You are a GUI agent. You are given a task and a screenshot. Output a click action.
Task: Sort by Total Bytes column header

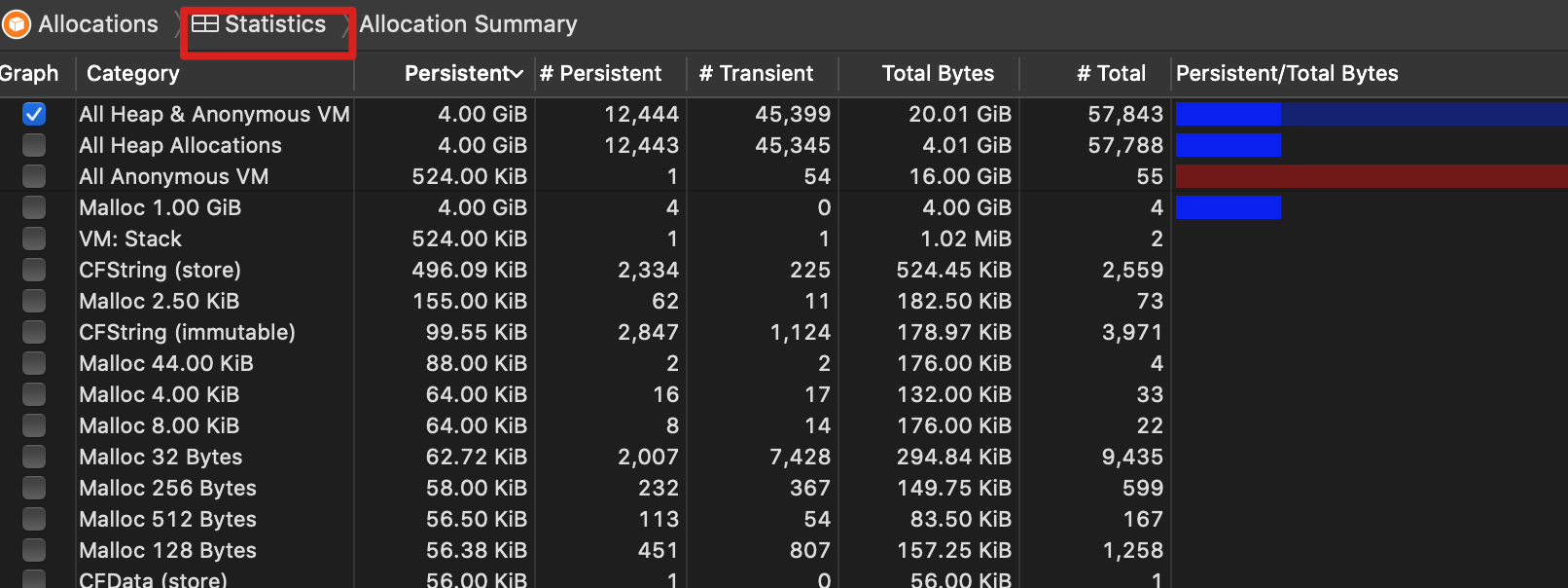[x=938, y=73]
